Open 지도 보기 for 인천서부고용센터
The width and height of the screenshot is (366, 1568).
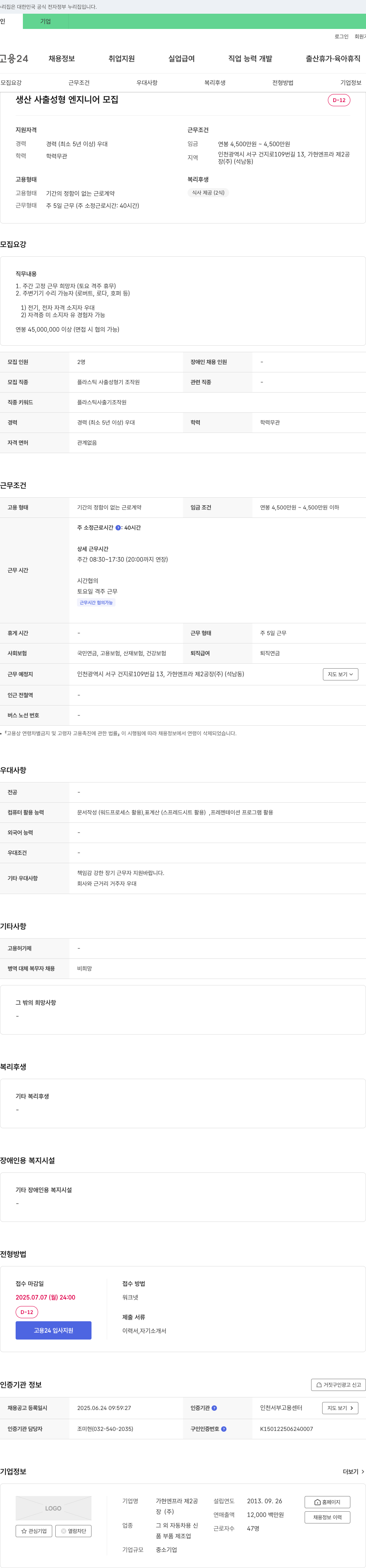(x=340, y=1408)
